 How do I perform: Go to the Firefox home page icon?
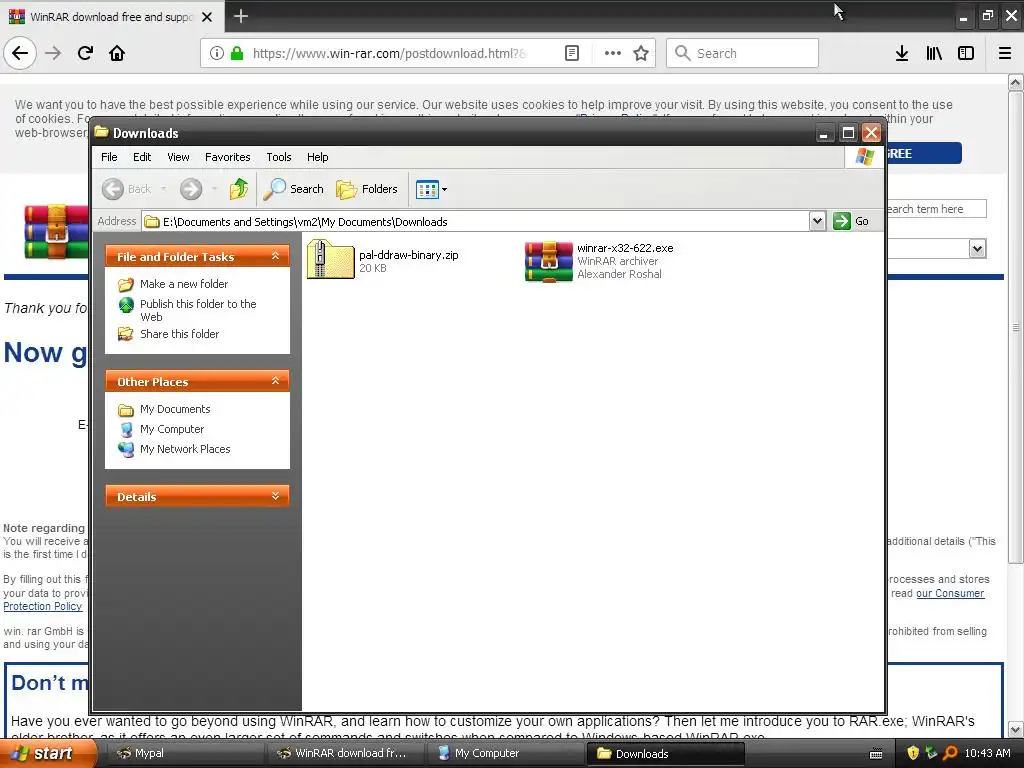coord(117,53)
